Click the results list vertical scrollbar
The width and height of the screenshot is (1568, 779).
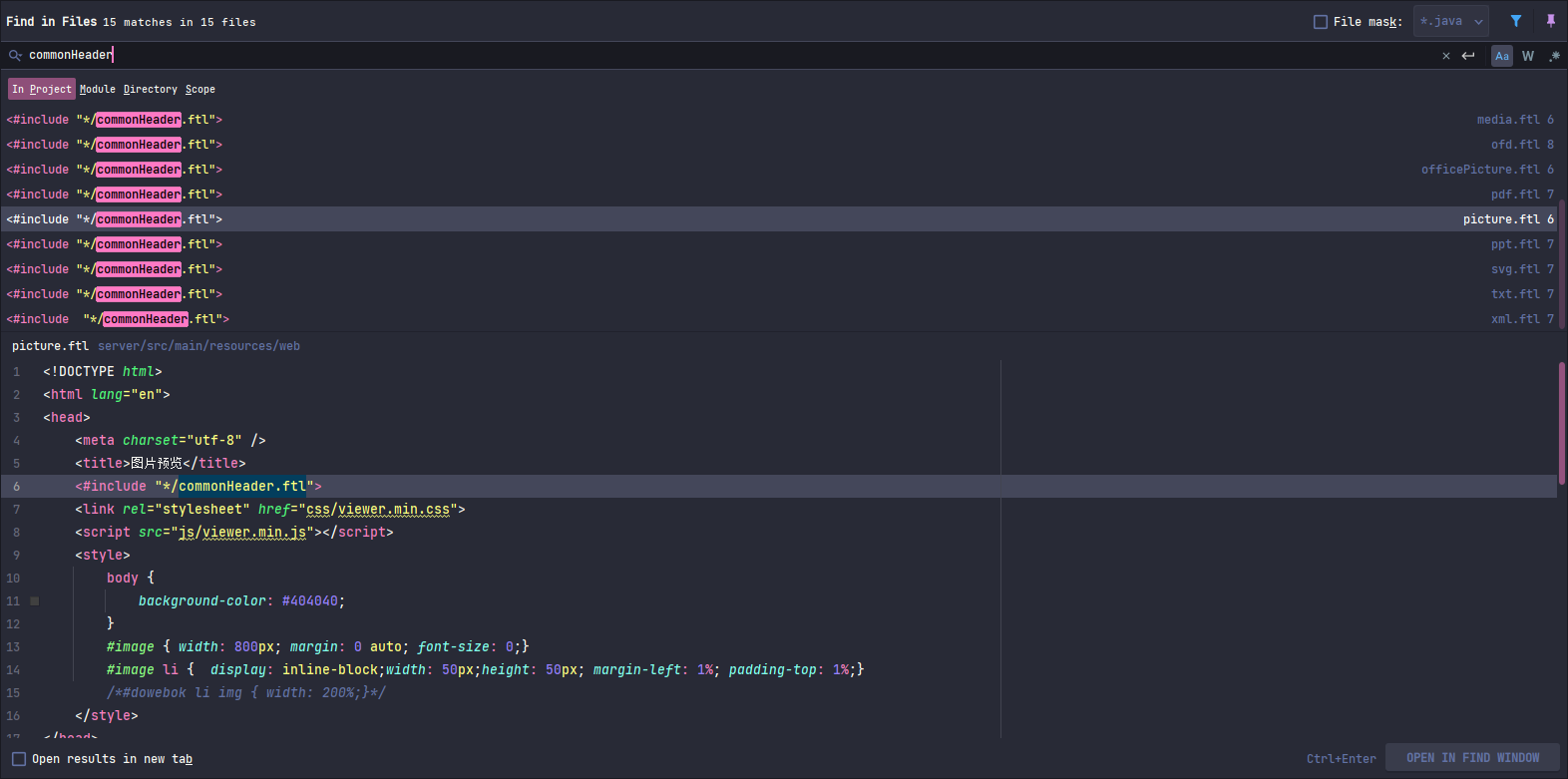(1562, 263)
